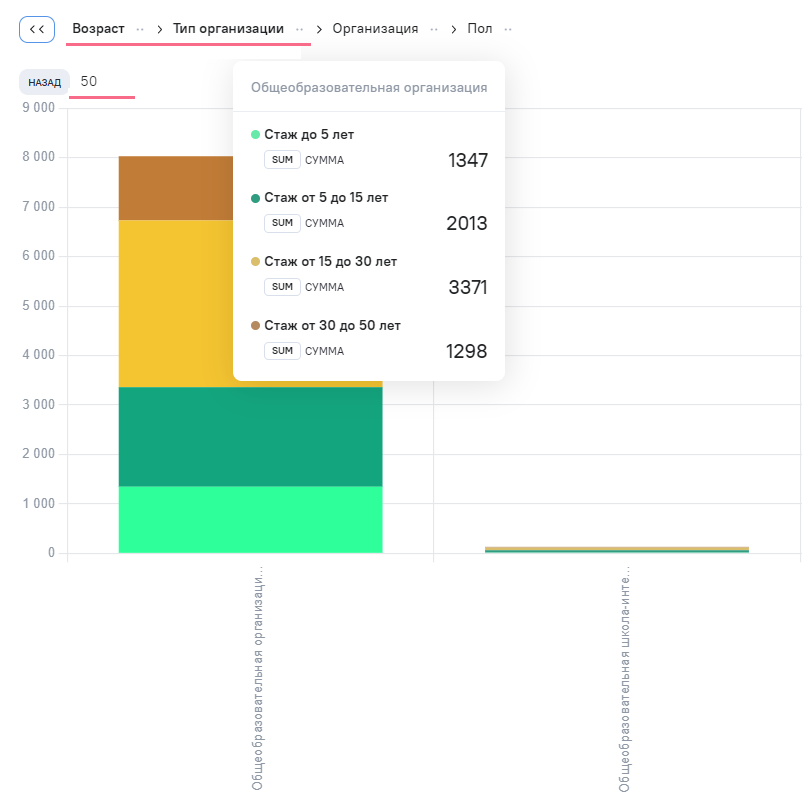This screenshot has width=802, height=796.
Task: Click the double-chevron collapse button
Action: pos(36,29)
